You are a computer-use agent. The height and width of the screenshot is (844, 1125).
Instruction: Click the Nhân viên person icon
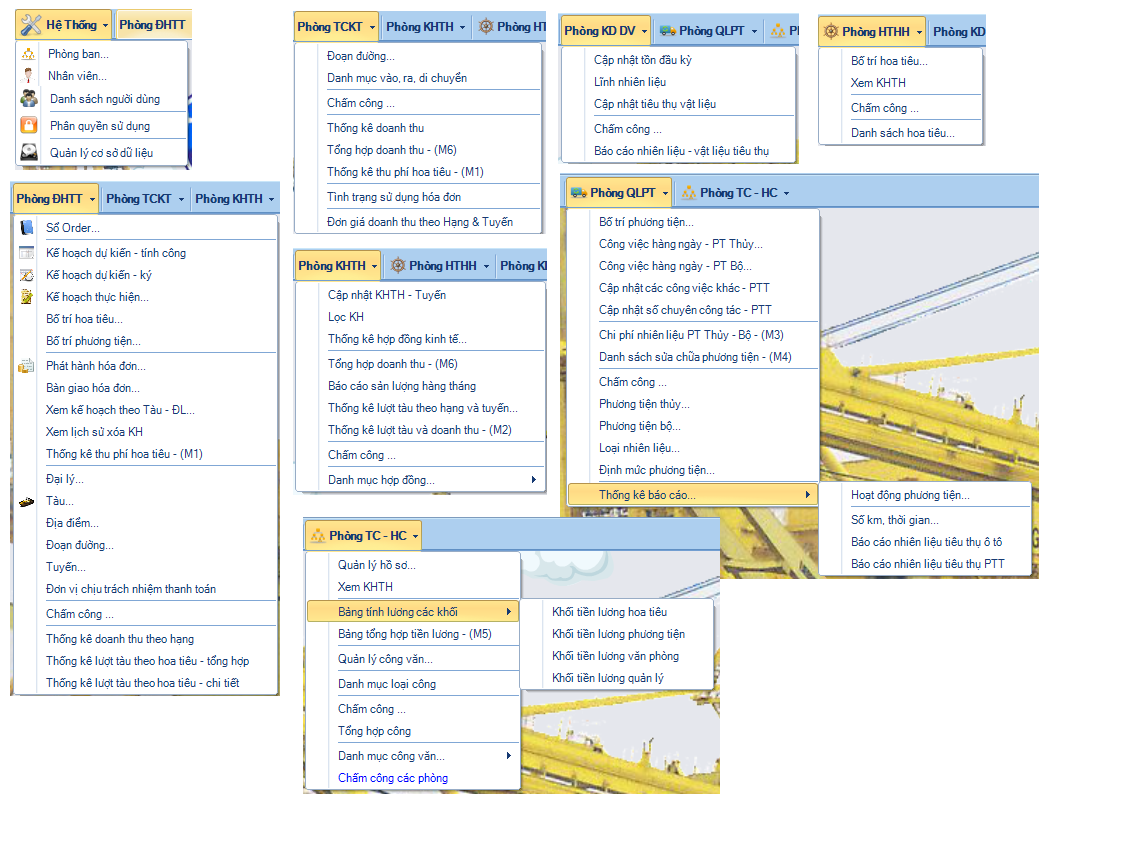29,76
